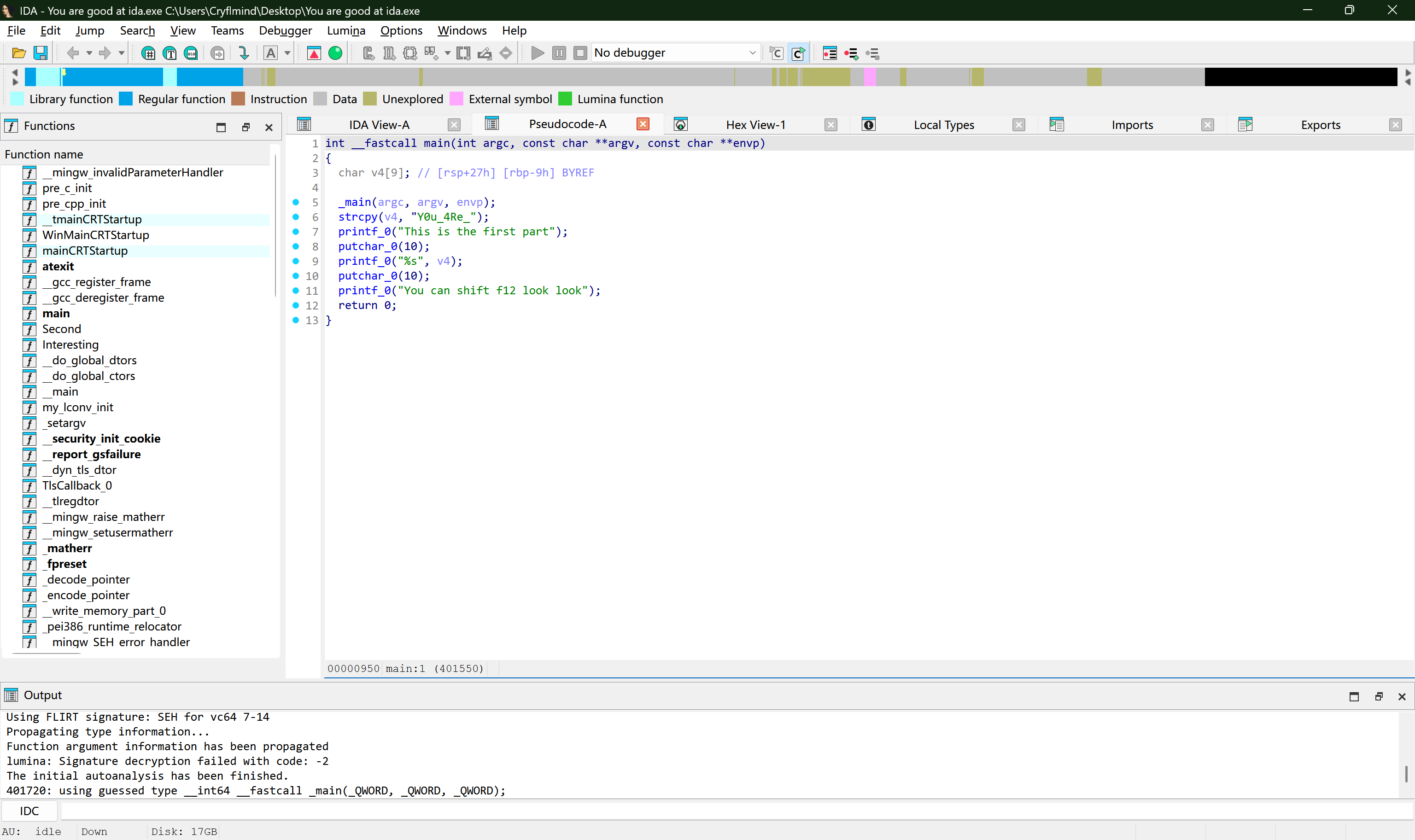Open the Debugger menu
Screen dimensions: 1415x840
[285, 30]
